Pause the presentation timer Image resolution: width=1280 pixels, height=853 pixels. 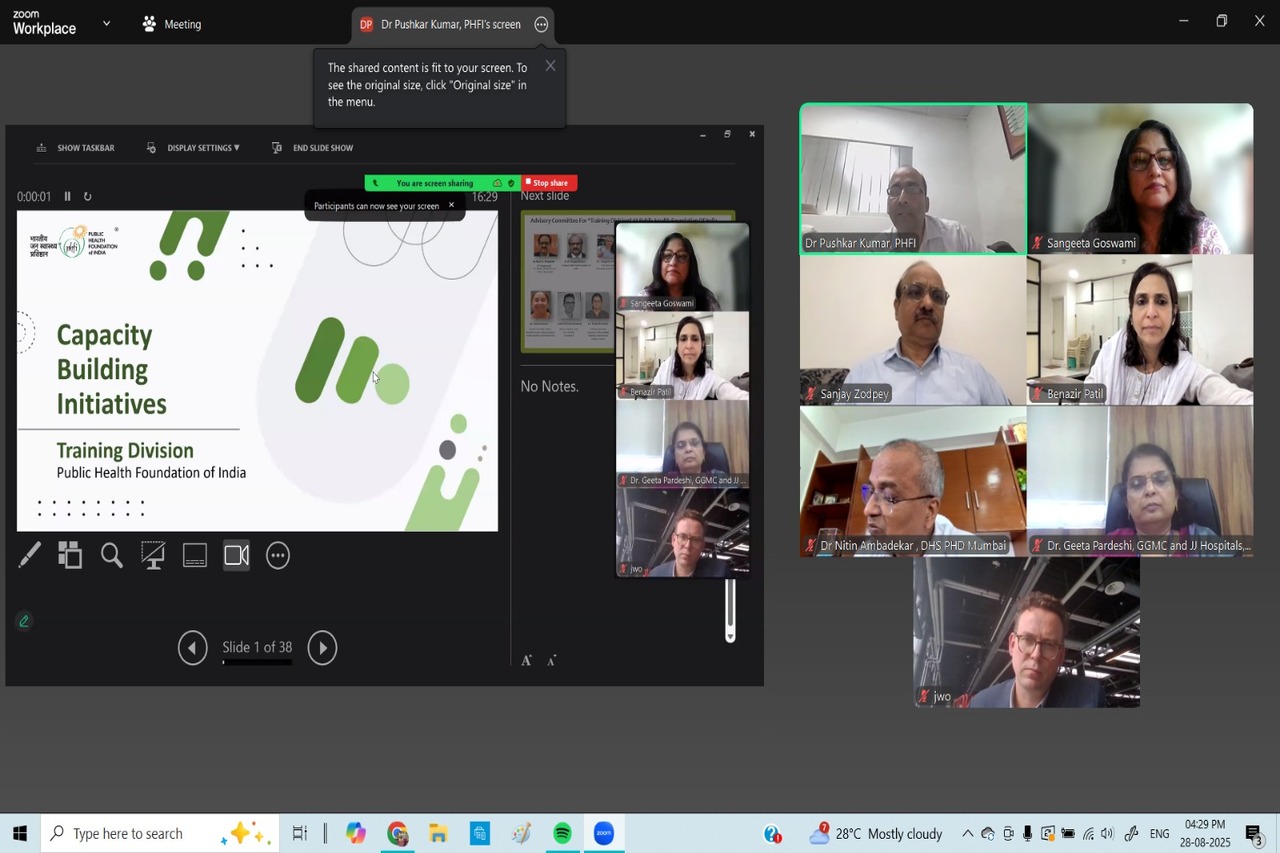tap(68, 197)
